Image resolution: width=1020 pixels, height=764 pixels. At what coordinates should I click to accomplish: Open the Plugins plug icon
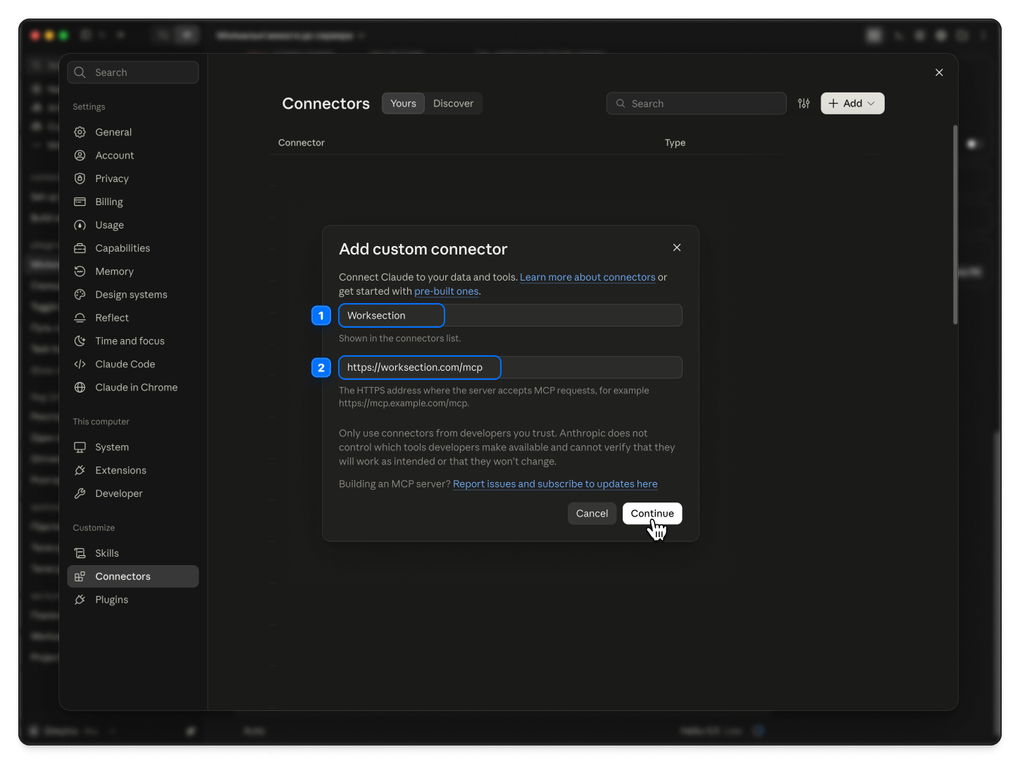coord(80,599)
